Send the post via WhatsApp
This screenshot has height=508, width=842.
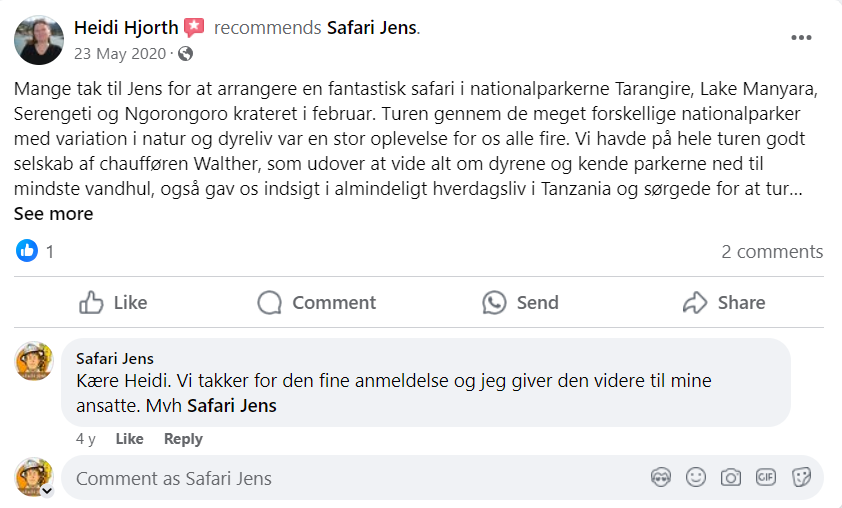pyautogui.click(x=520, y=302)
